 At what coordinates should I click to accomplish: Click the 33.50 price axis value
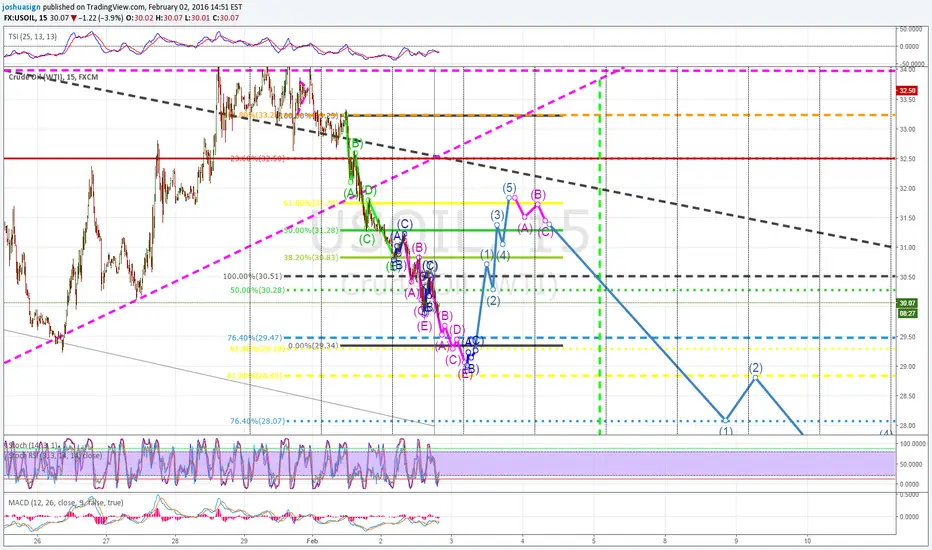[x=907, y=99]
